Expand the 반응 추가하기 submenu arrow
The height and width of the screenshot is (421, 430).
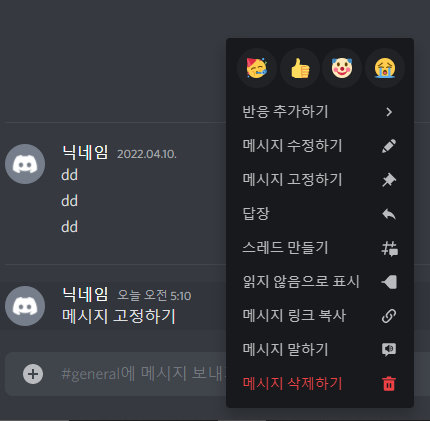click(389, 112)
